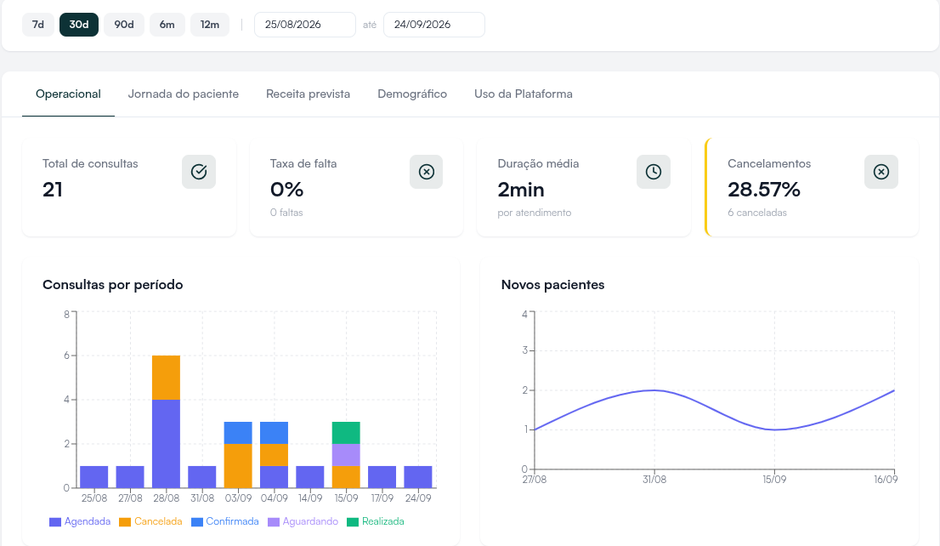The height and width of the screenshot is (546, 940).
Task: Click the 'por atendimento' caption
Action: click(534, 213)
